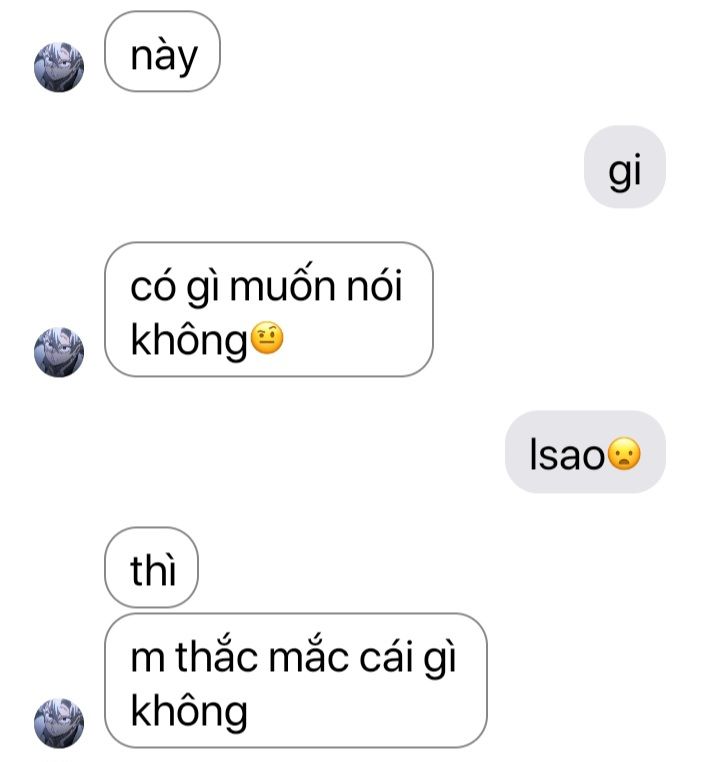Tap the avatar beside the "này" message

(x=59, y=67)
